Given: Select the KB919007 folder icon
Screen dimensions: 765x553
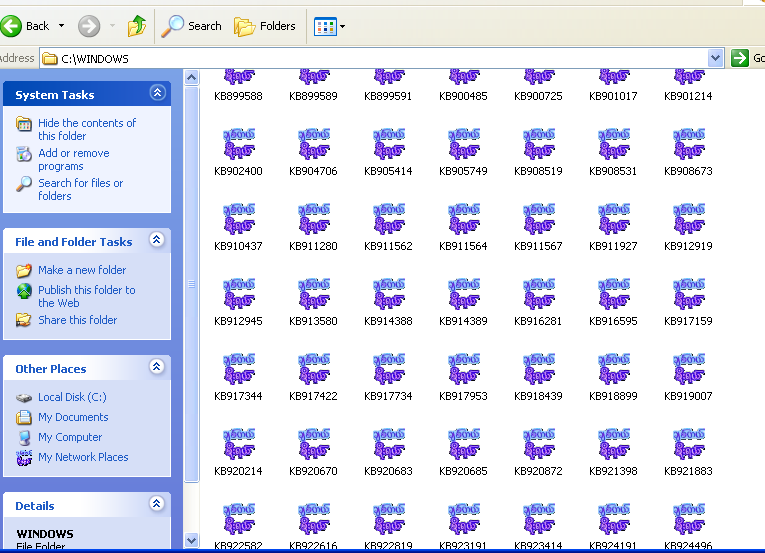Looking at the screenshot, I should coord(688,369).
